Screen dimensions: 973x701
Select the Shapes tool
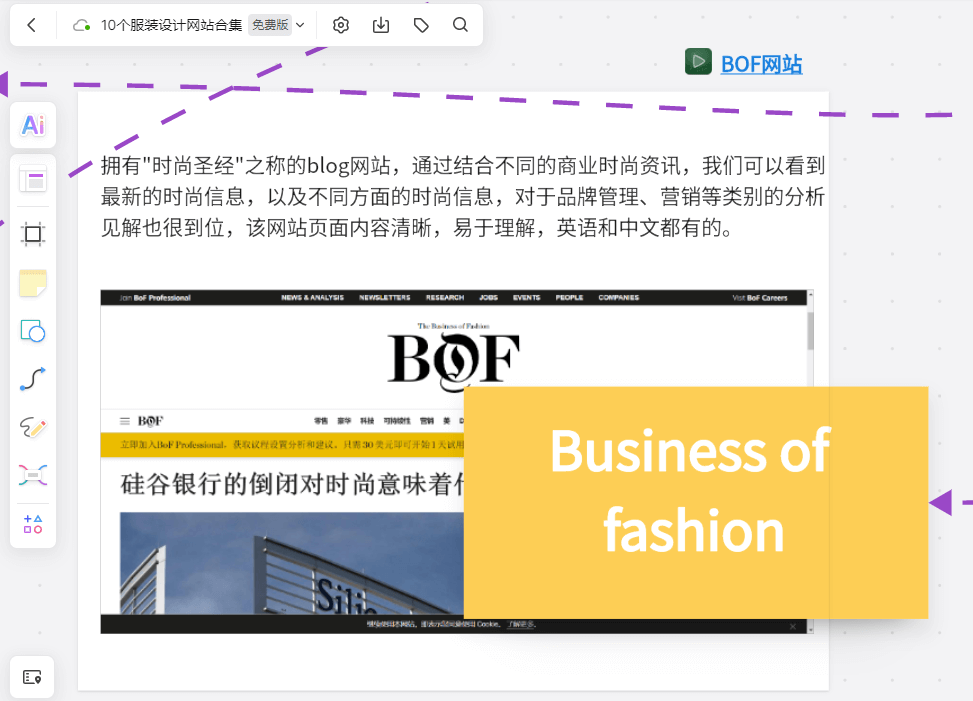click(x=33, y=331)
